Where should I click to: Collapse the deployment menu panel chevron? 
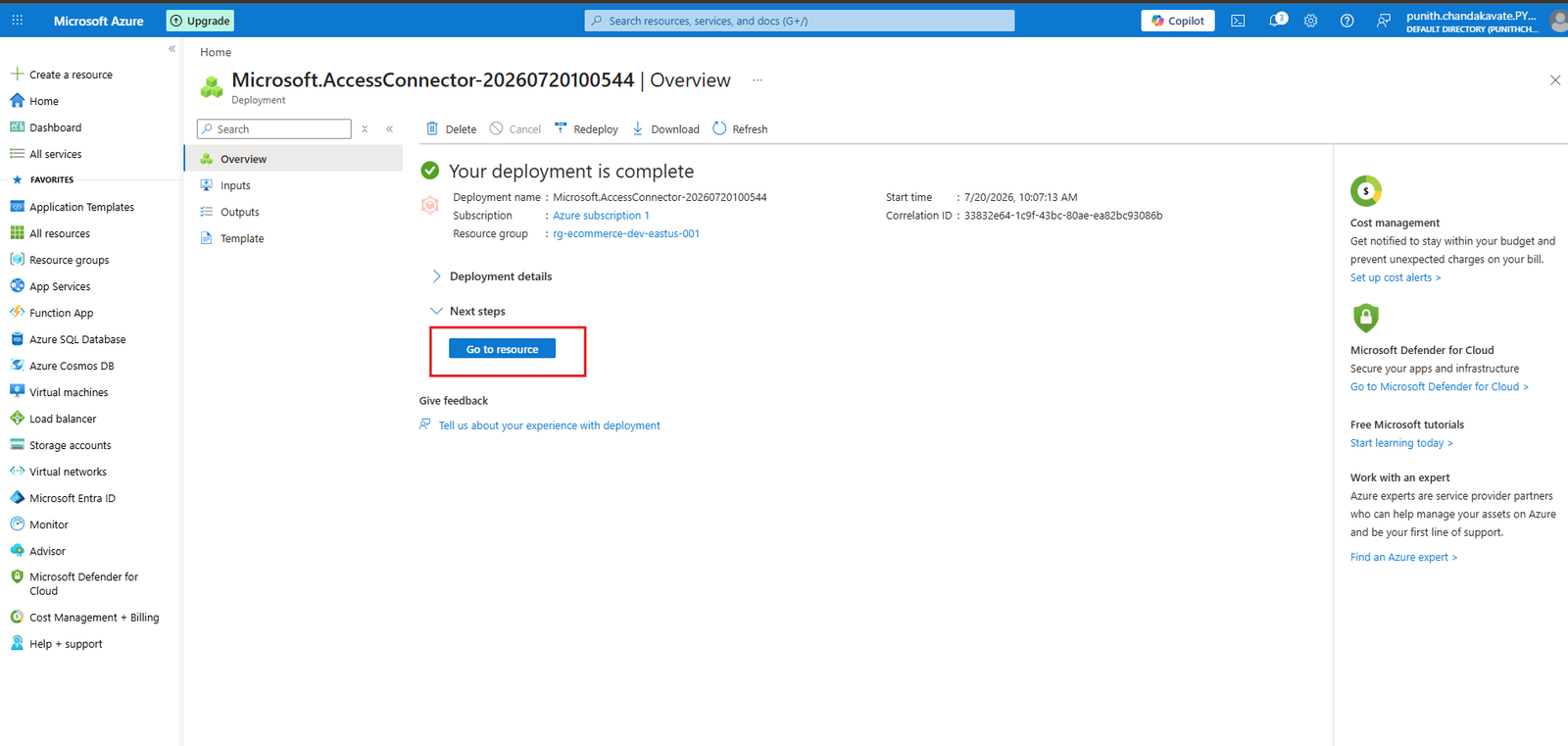[389, 128]
